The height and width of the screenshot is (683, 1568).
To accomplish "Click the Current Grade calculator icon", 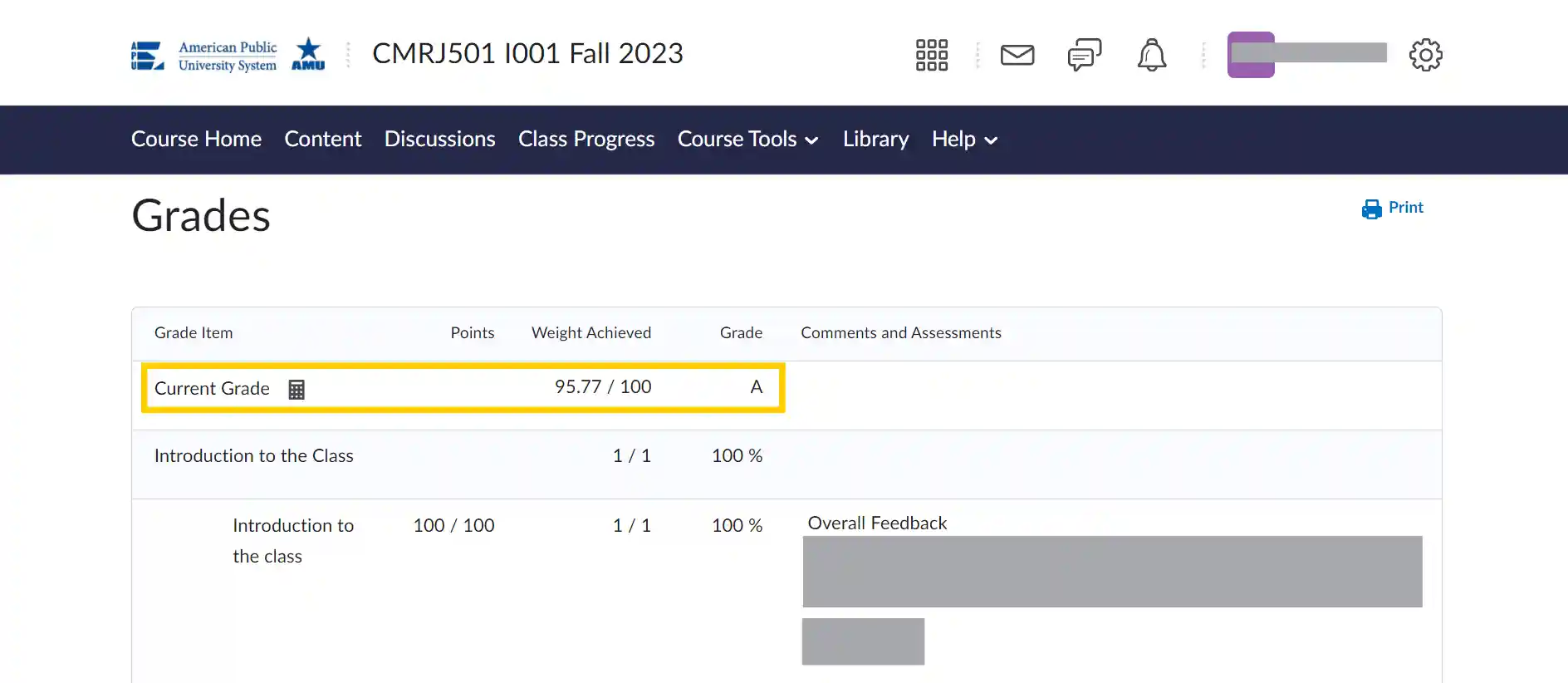I will click(x=296, y=389).
